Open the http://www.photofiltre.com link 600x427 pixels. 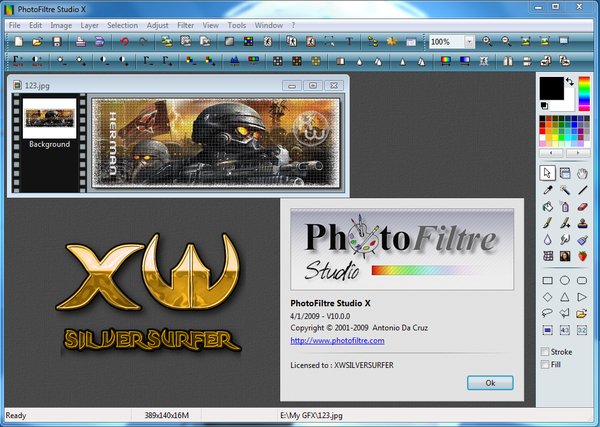(337, 341)
